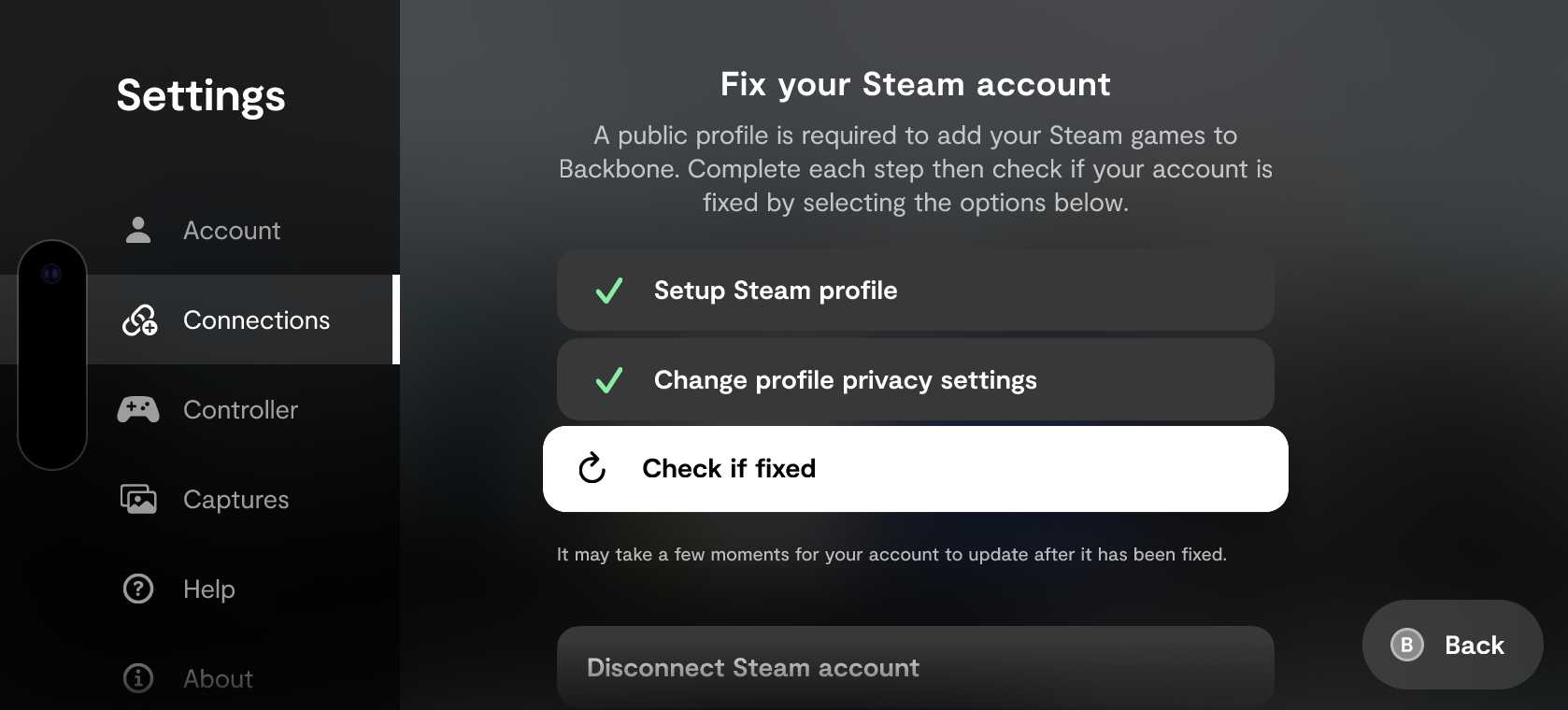Select the Setup Steam profile step

tap(916, 291)
